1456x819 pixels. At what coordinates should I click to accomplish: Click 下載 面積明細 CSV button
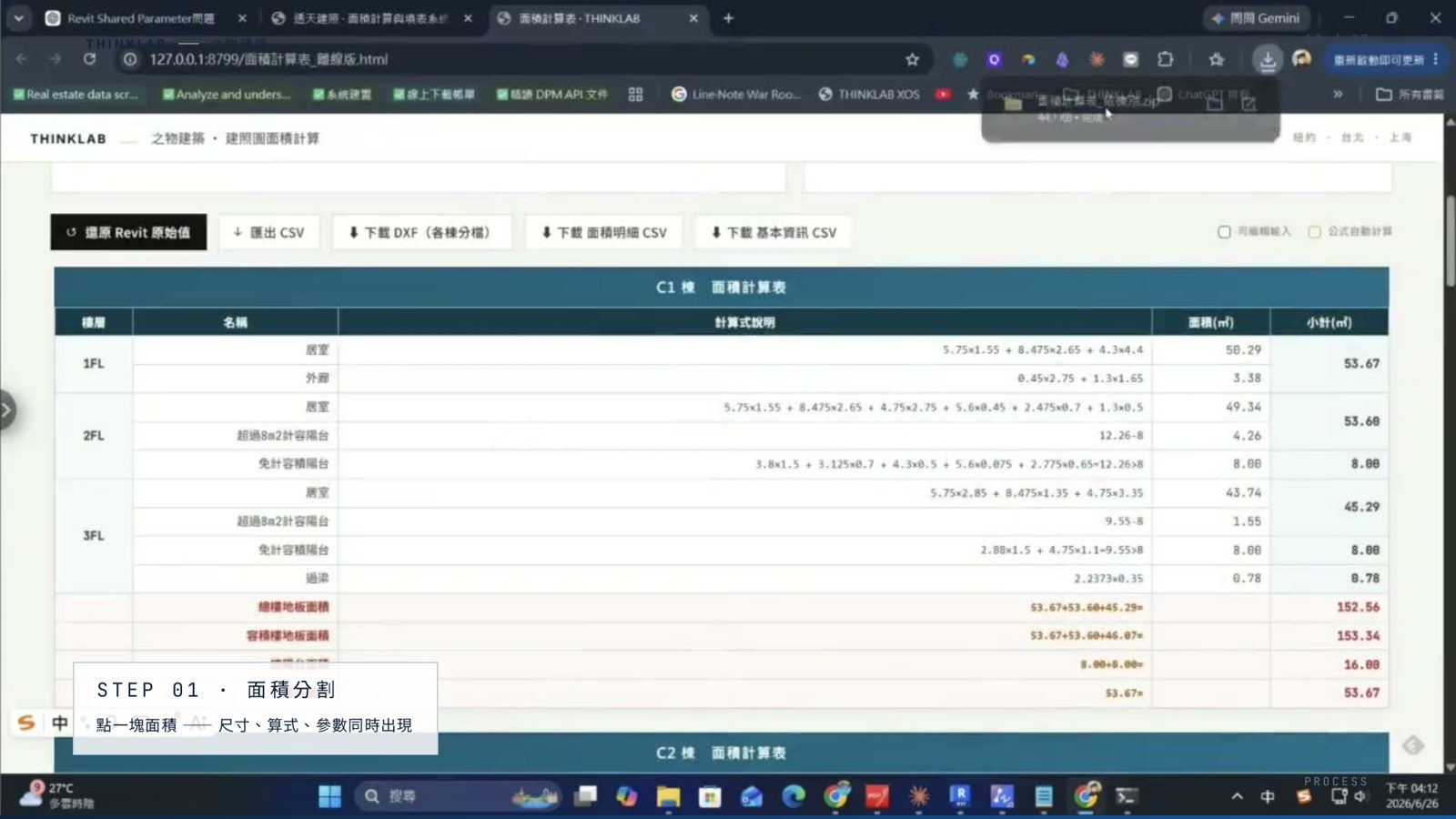(x=604, y=232)
